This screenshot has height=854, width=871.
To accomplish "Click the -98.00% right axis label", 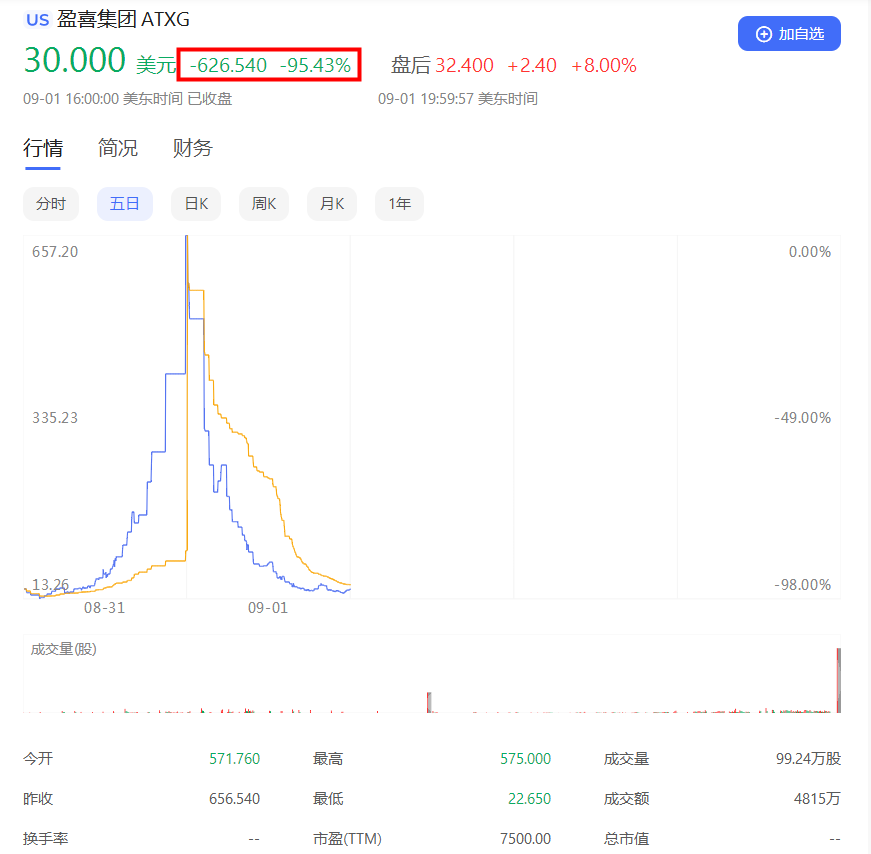I will (802, 585).
